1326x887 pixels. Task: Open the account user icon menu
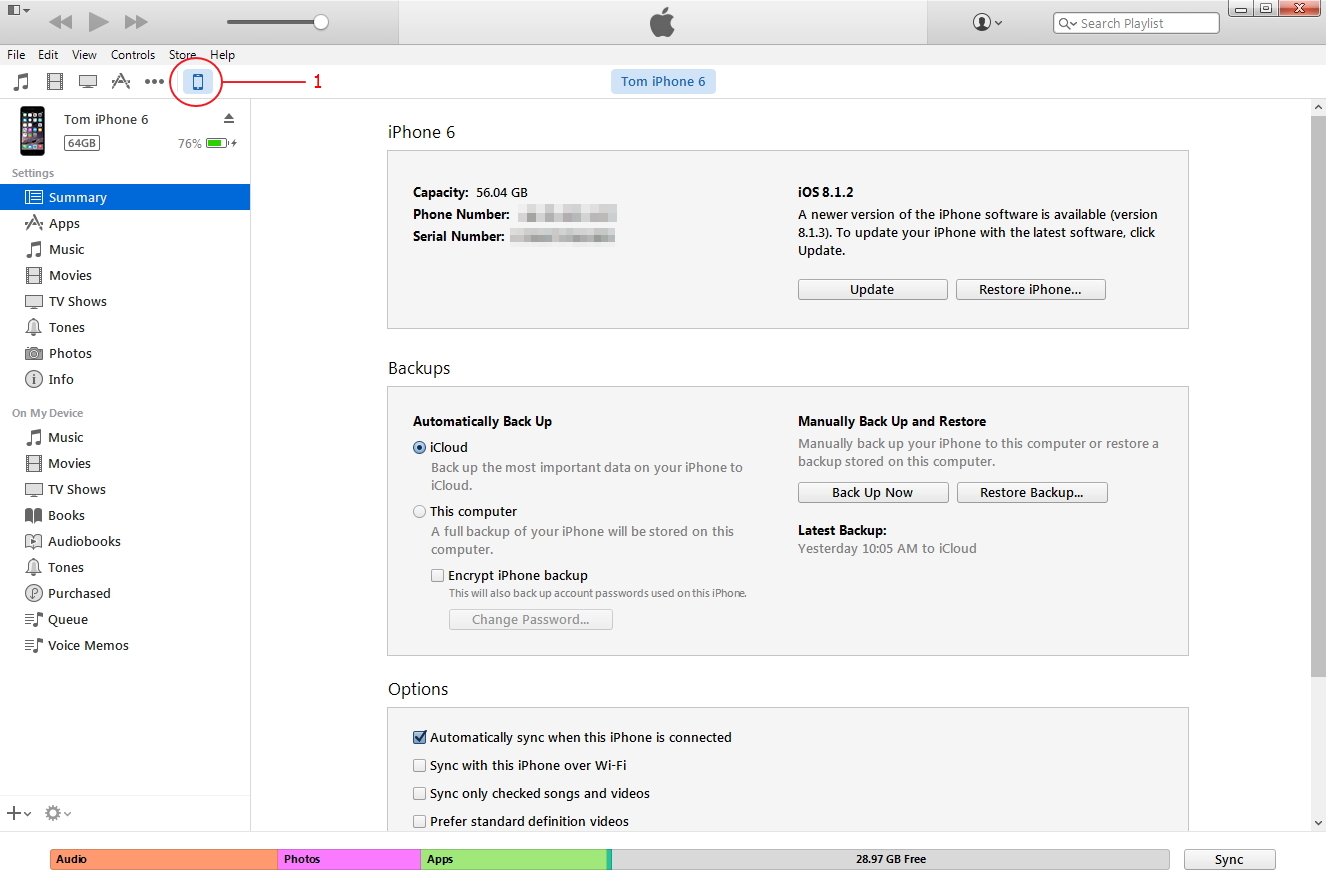coord(987,22)
